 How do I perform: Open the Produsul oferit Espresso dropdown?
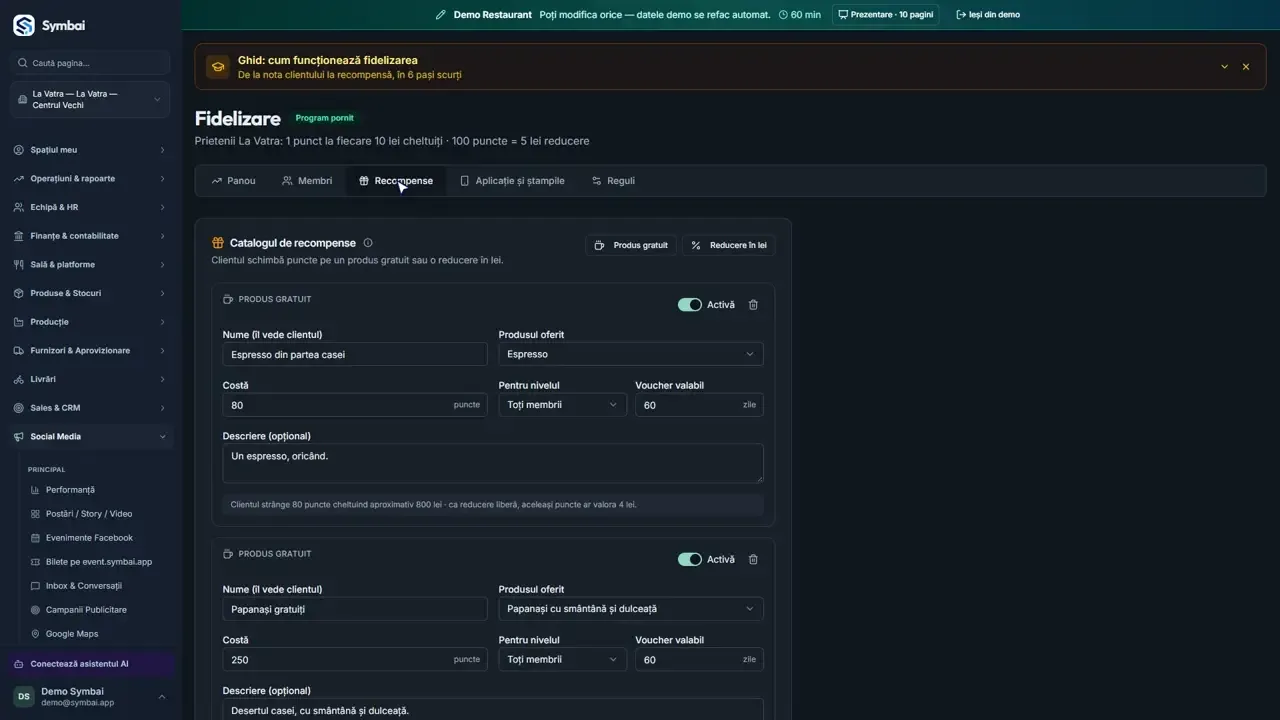[631, 354]
